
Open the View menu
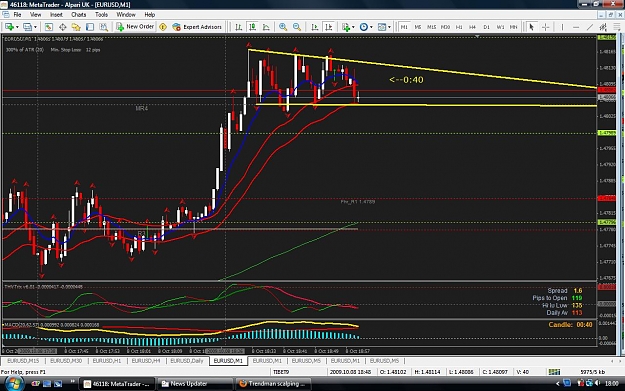(35, 15)
